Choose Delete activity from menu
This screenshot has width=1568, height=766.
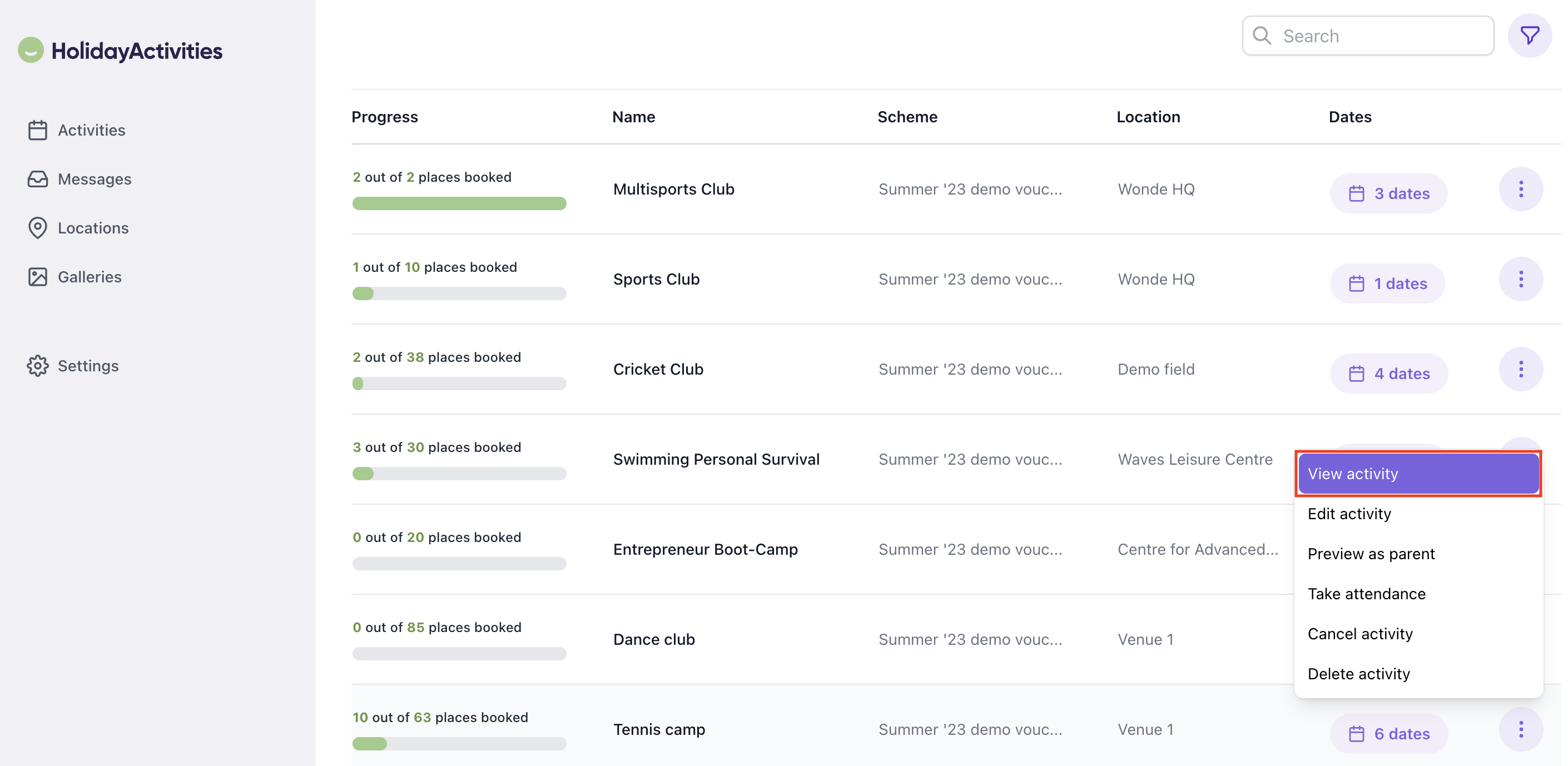tap(1358, 674)
